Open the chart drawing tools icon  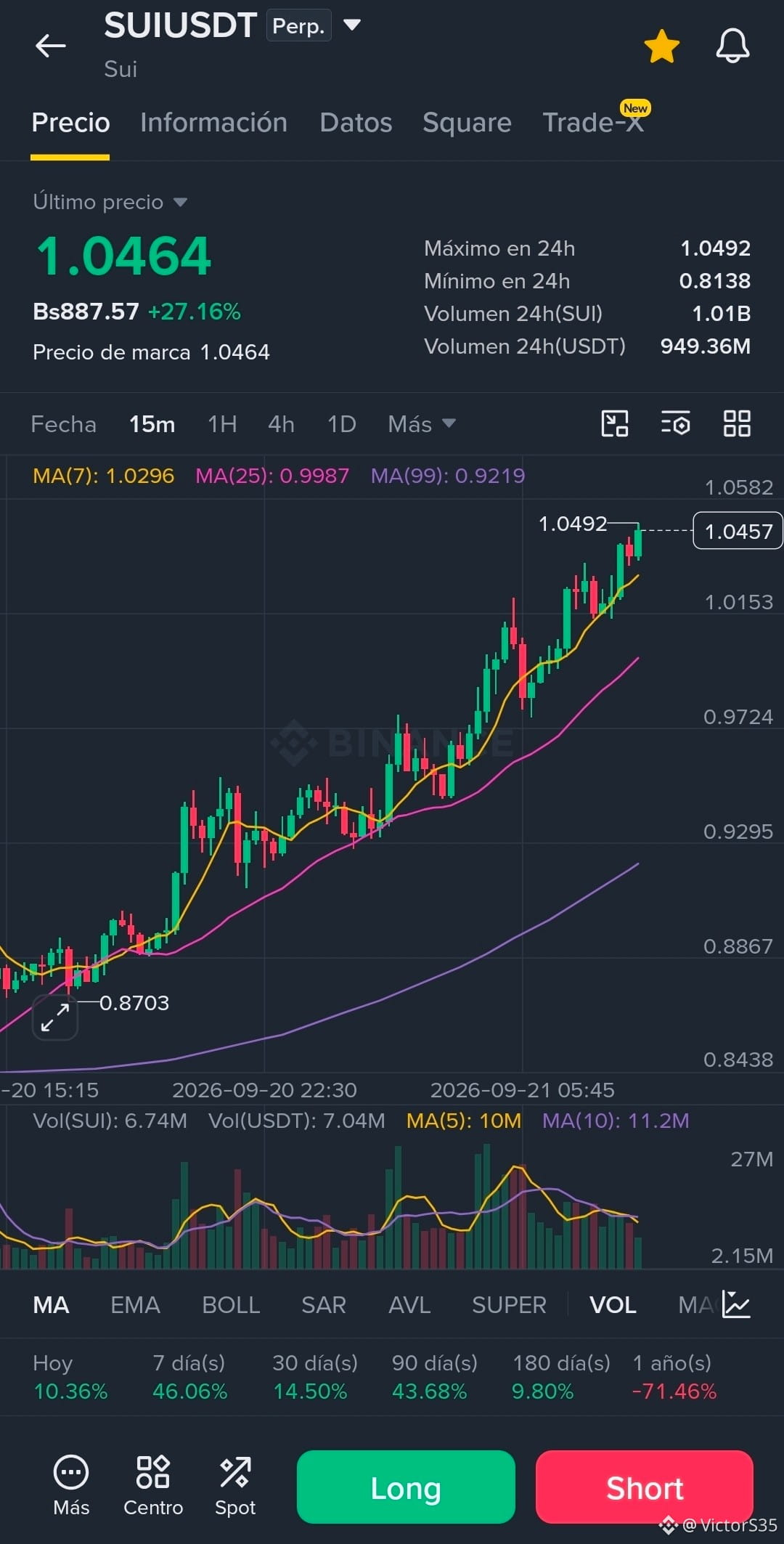(x=615, y=423)
